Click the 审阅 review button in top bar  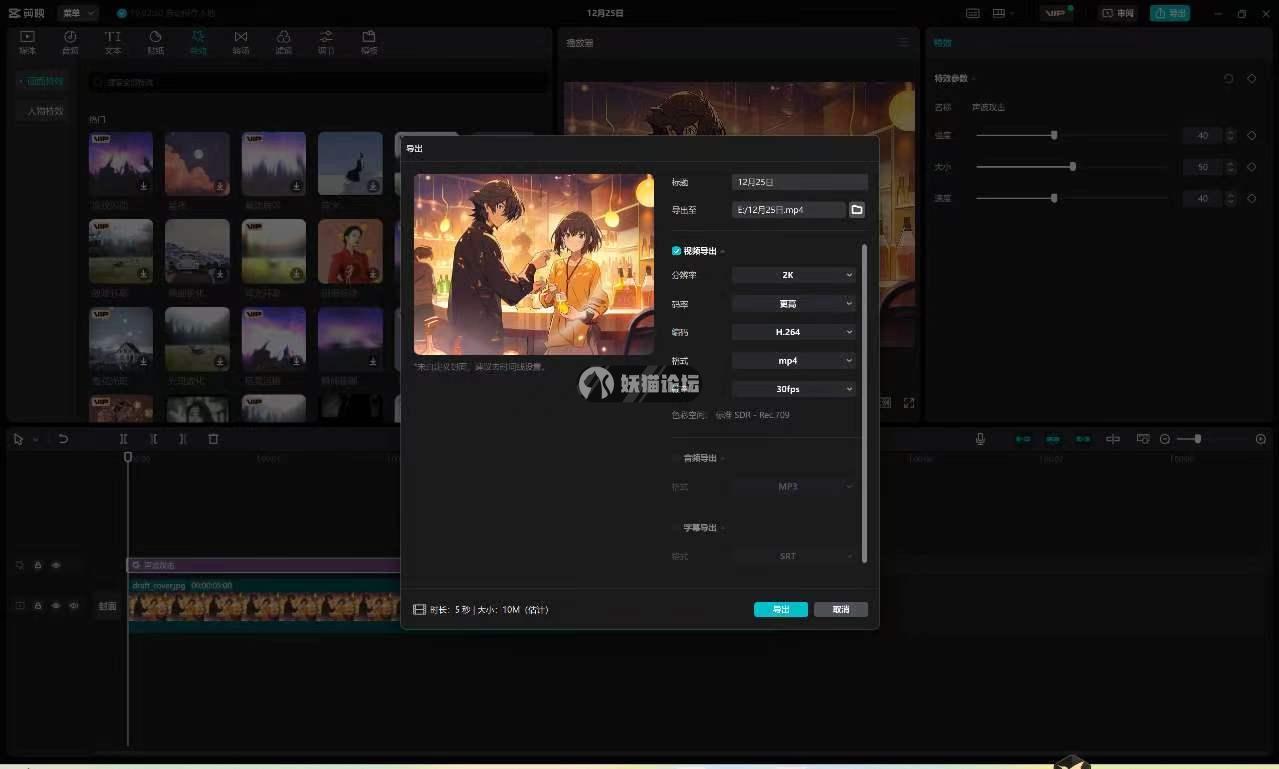click(1118, 13)
